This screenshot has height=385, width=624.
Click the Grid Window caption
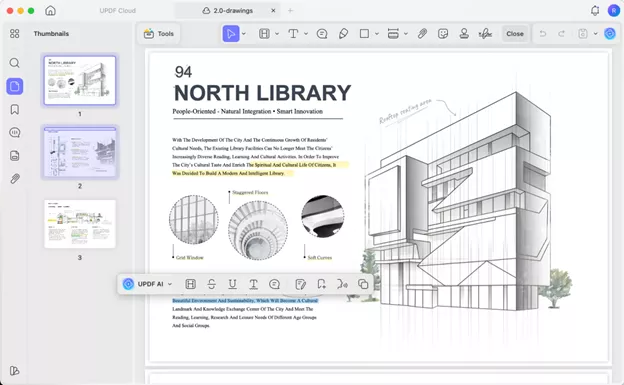point(189,258)
